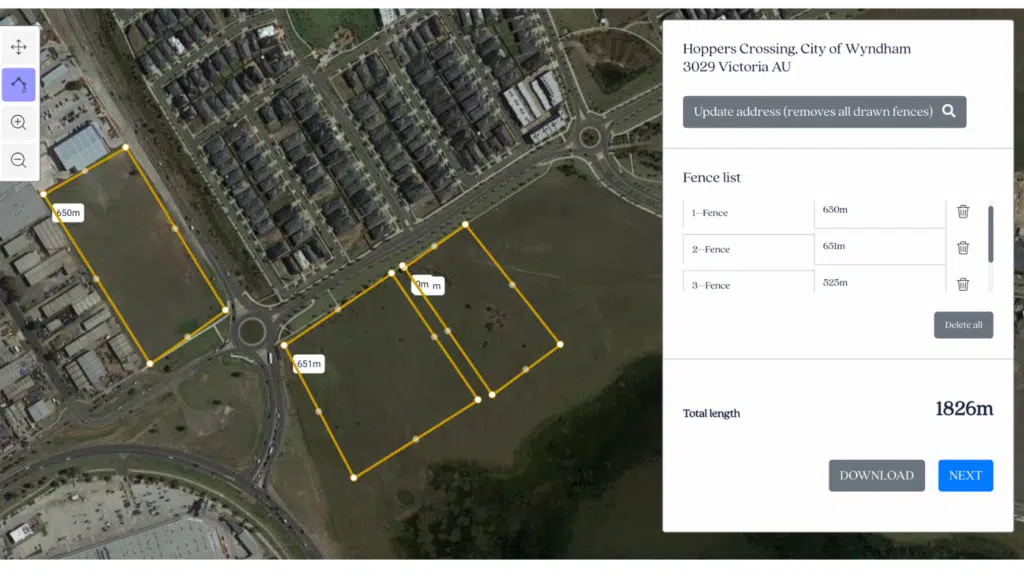Proceed with the blue NEXT button
This screenshot has height=576, width=1024.
(x=965, y=476)
